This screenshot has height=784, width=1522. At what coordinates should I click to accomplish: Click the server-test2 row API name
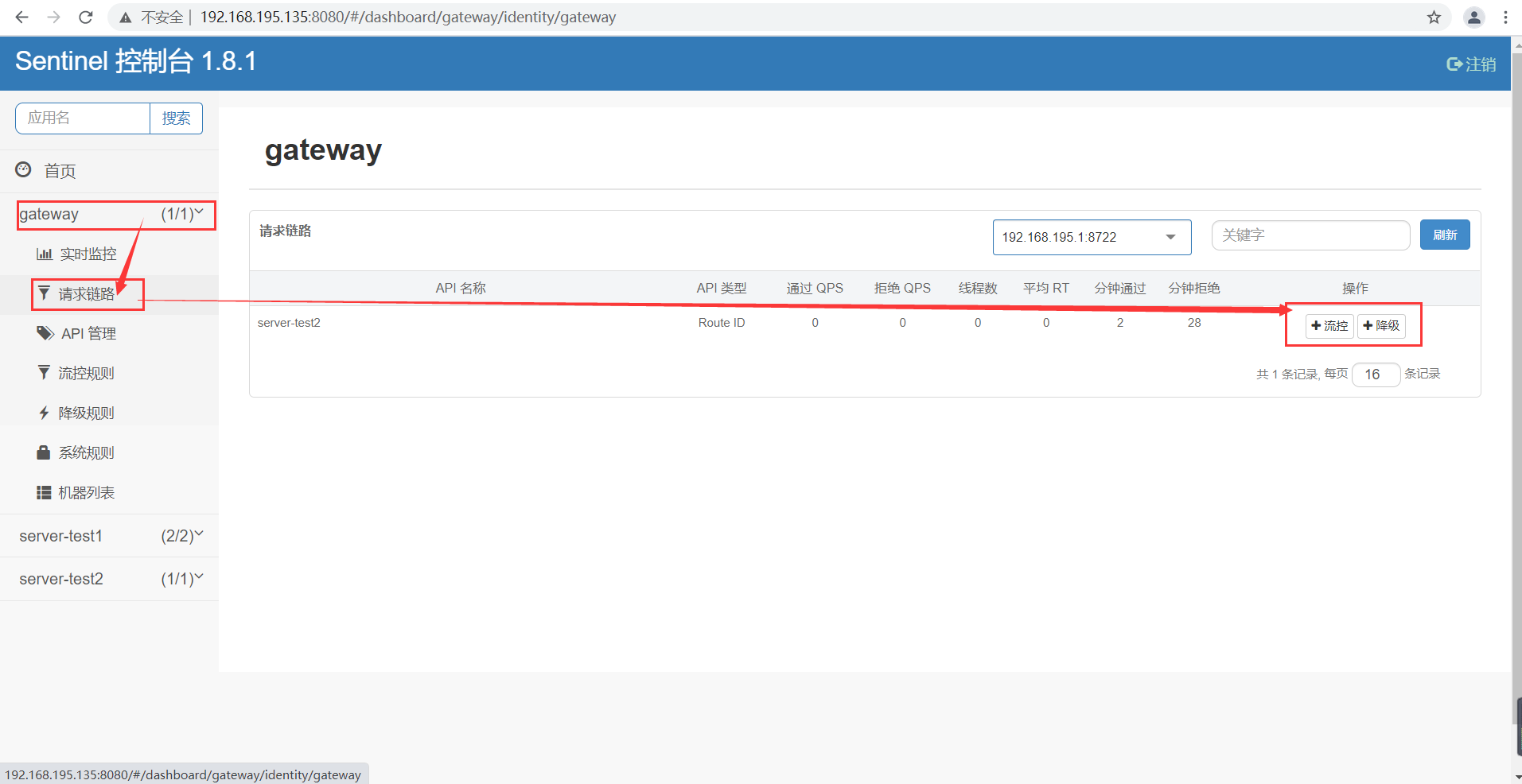(289, 323)
